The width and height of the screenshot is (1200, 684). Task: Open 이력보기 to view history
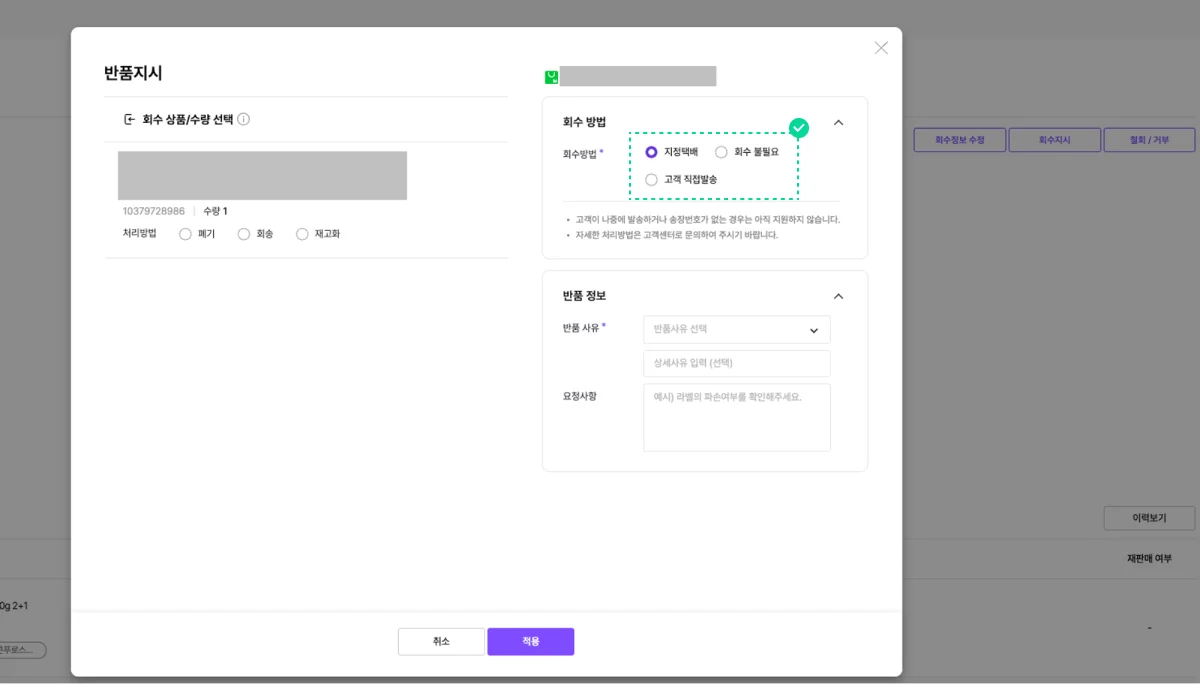[x=1148, y=517]
